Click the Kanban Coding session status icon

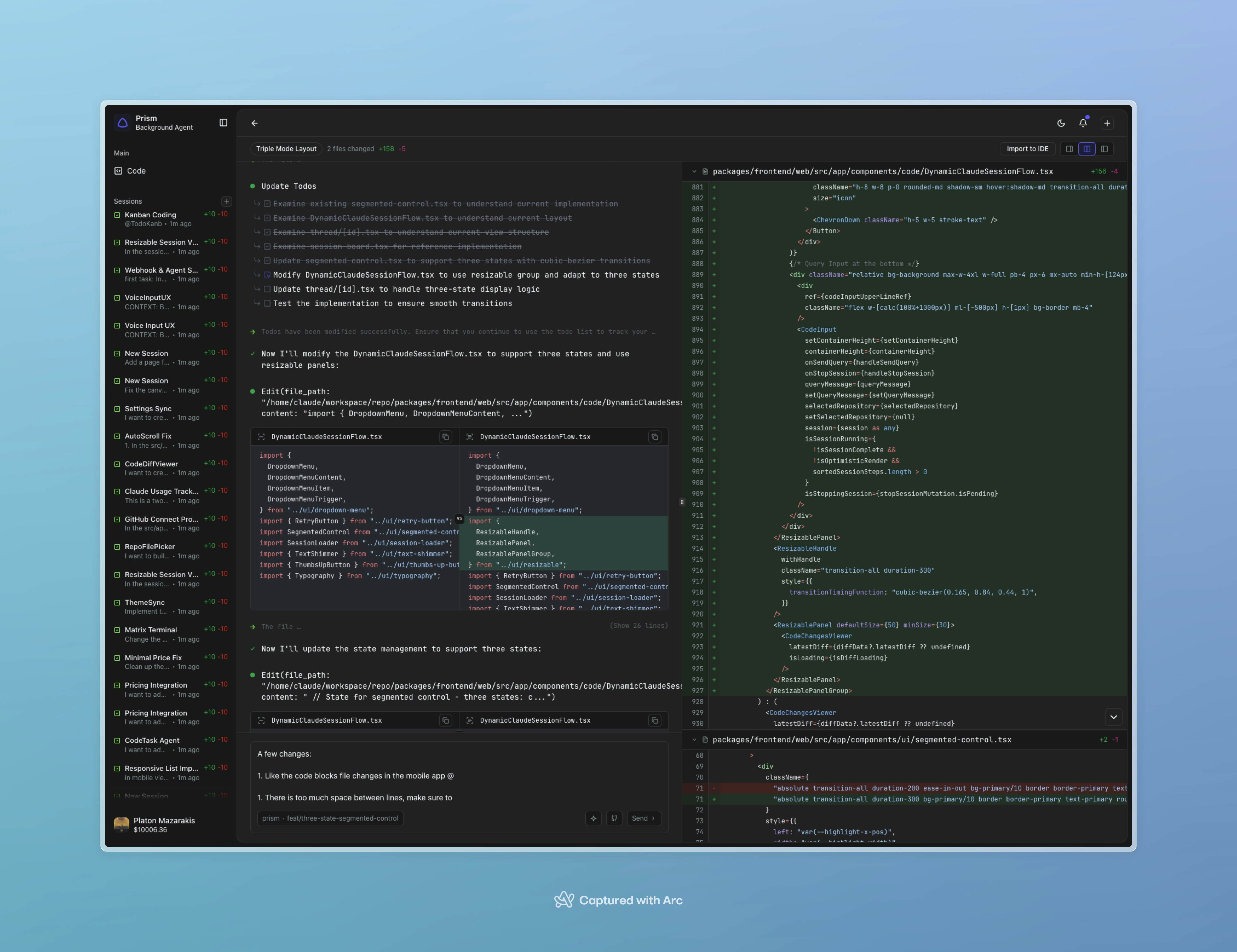click(117, 215)
